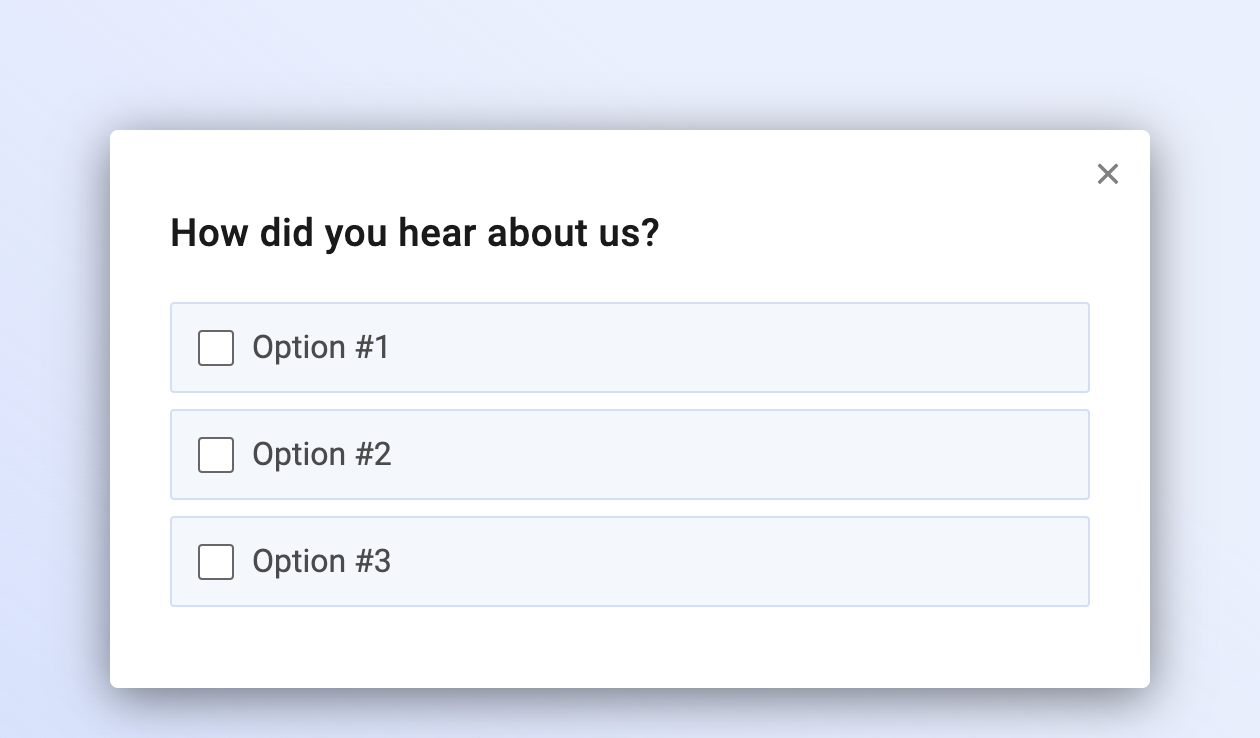Click the survey question heading

(x=416, y=232)
